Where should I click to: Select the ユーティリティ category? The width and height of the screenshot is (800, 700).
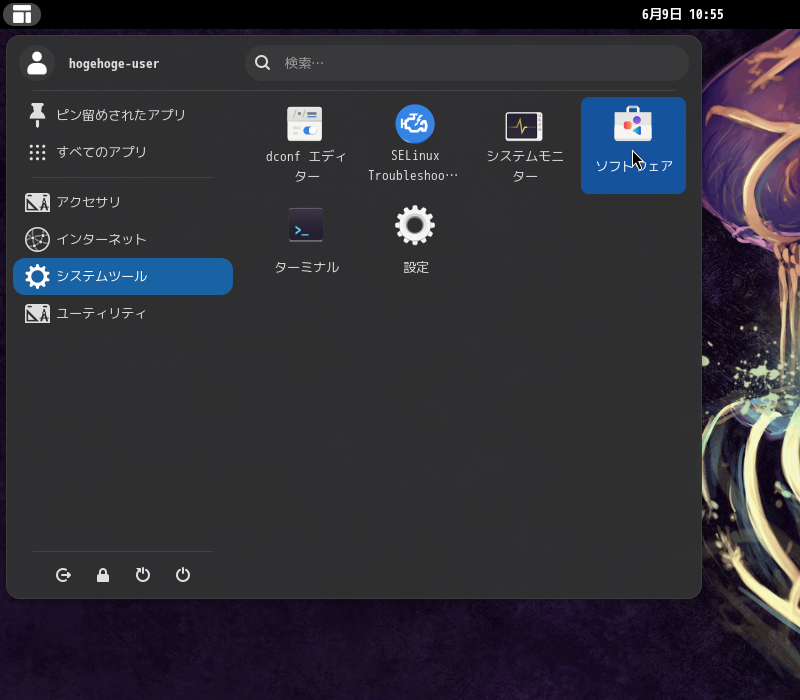(123, 313)
